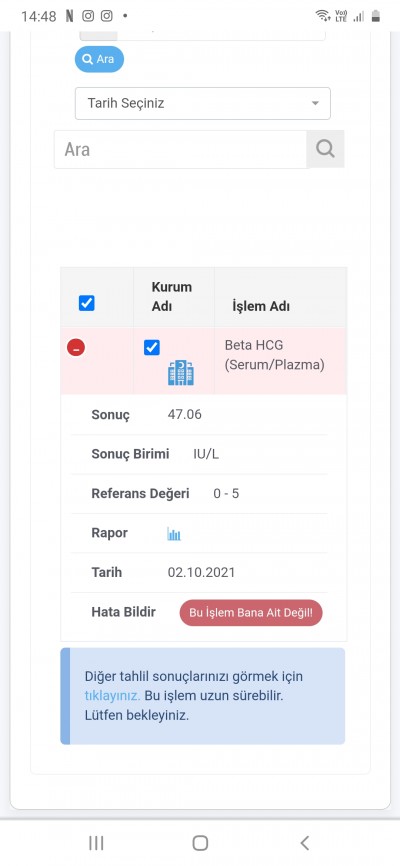Uncheck the Beta HCG row checkbox

[x=152, y=347]
